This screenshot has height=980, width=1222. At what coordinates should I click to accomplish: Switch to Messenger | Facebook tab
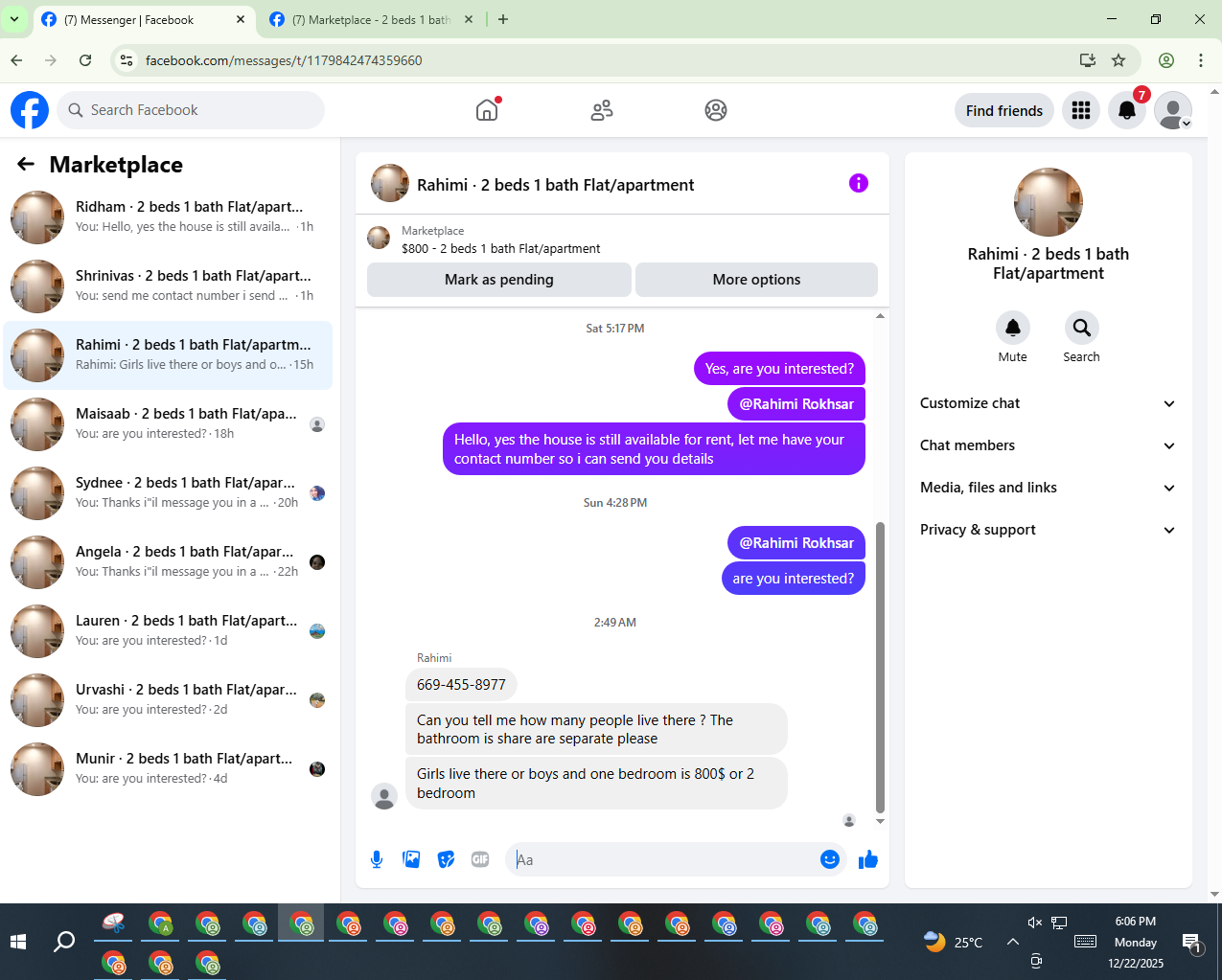pyautogui.click(x=142, y=19)
